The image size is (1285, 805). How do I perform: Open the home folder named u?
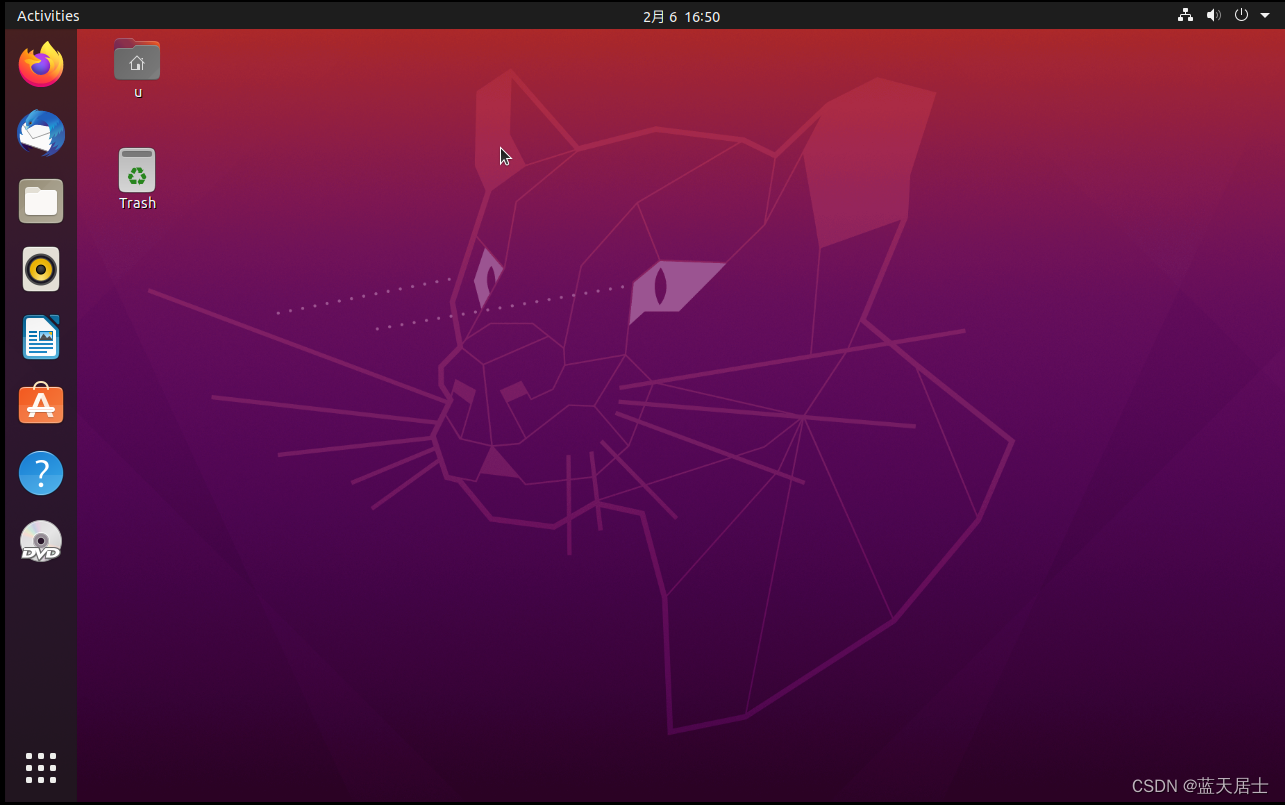coord(136,58)
